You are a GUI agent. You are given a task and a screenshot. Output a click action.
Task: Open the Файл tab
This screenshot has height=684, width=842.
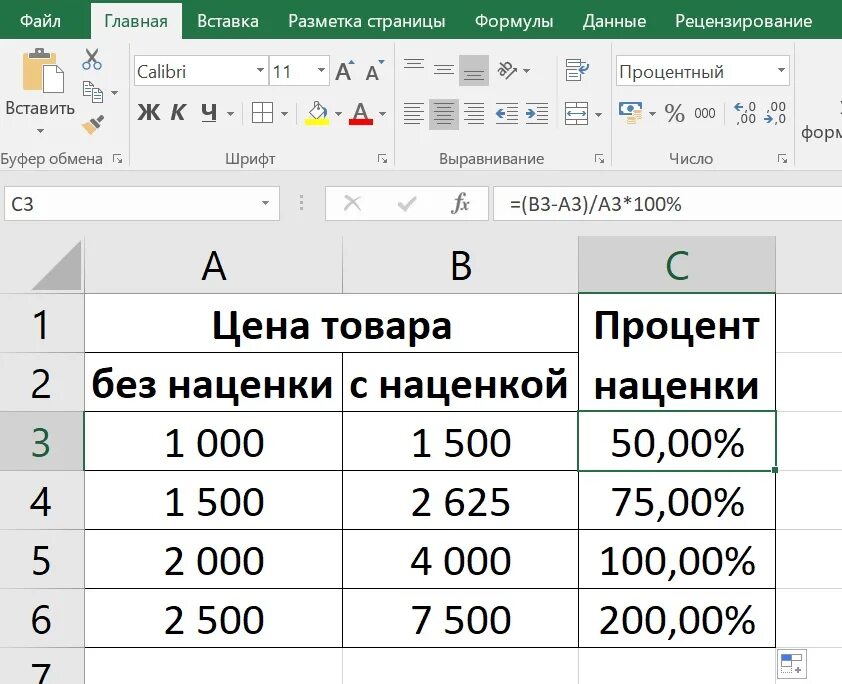coord(40,21)
